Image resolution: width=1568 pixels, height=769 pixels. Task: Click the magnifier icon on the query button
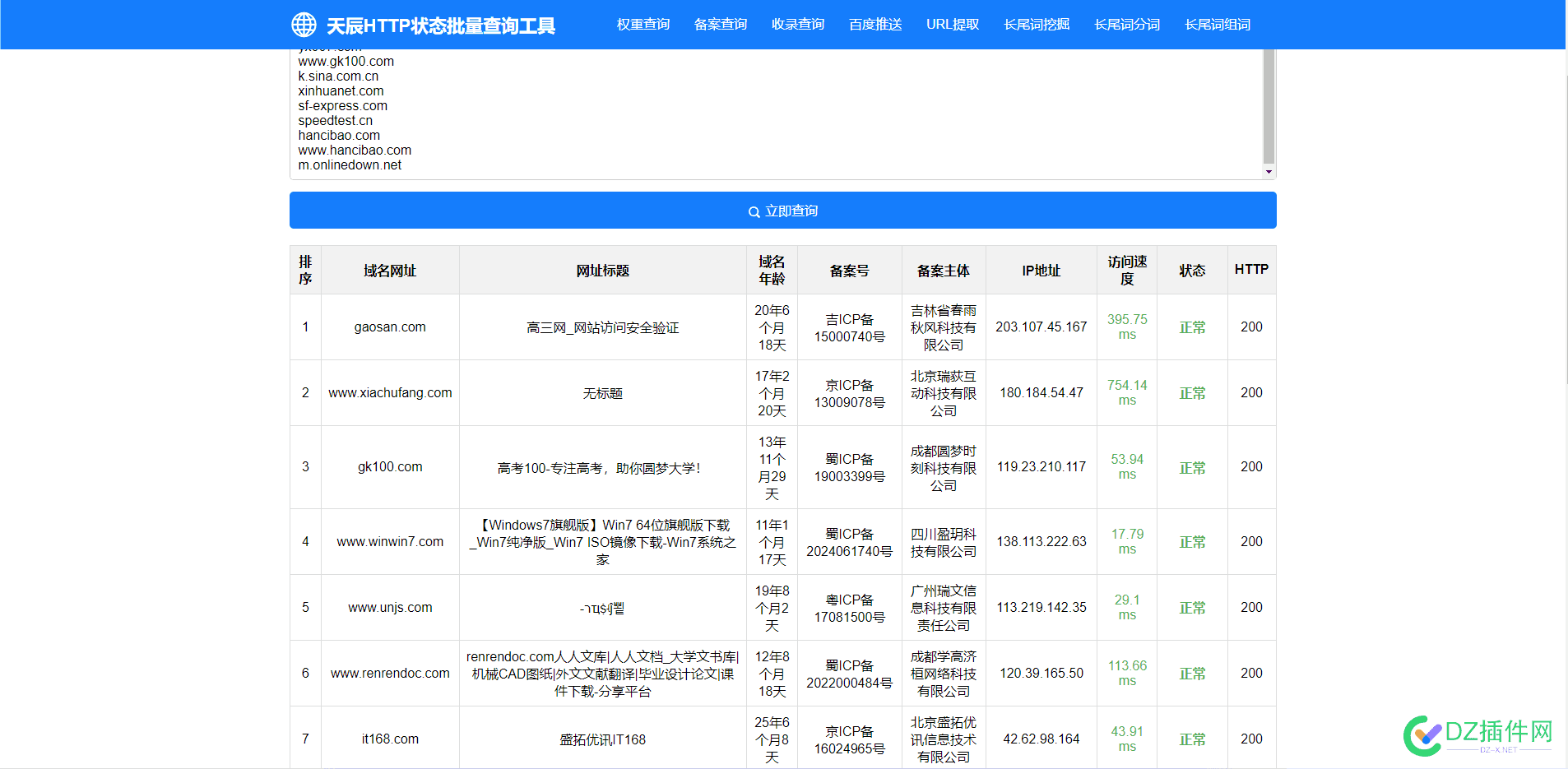[x=754, y=212]
